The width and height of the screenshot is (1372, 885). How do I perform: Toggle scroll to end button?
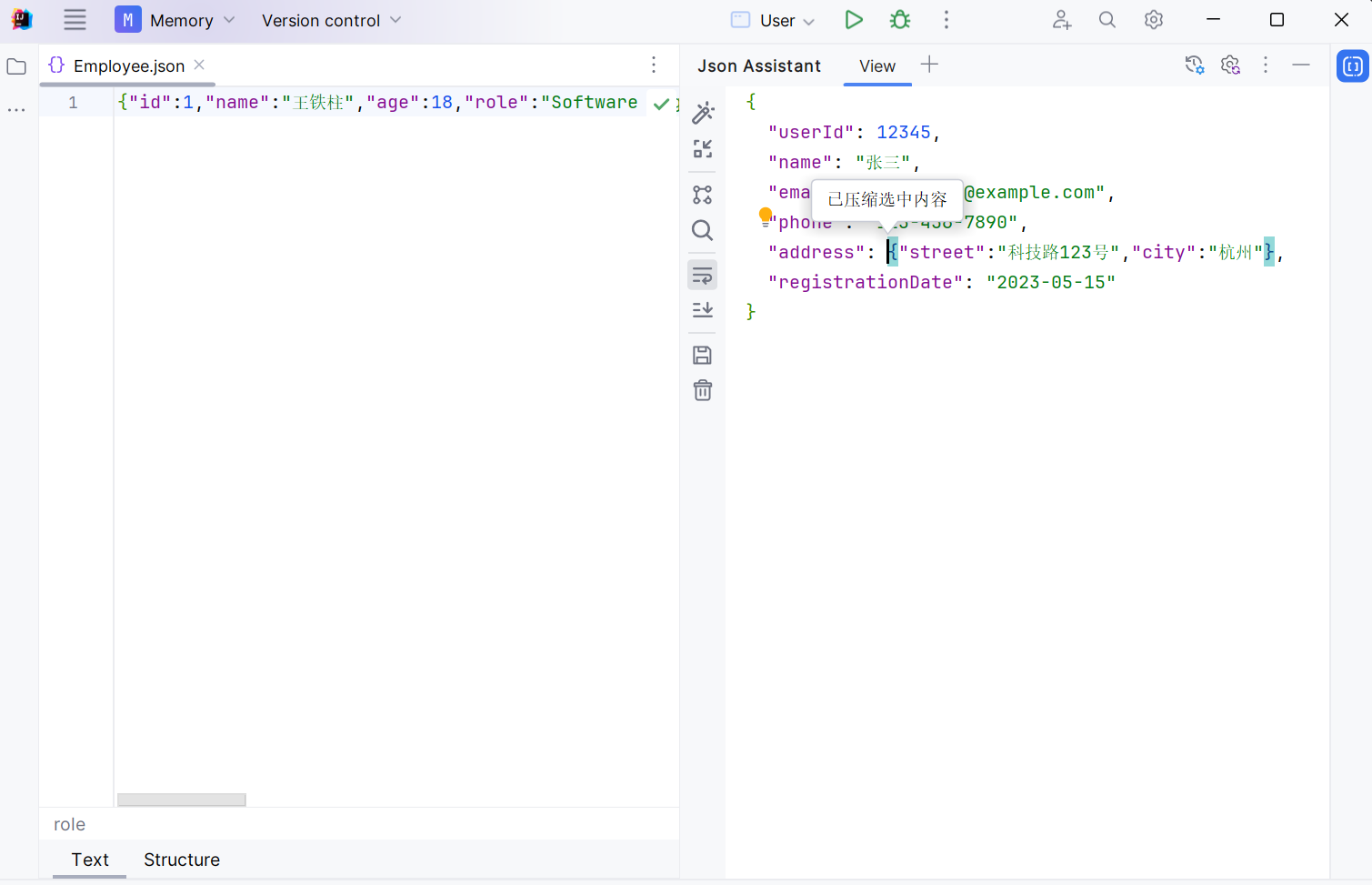[x=703, y=310]
